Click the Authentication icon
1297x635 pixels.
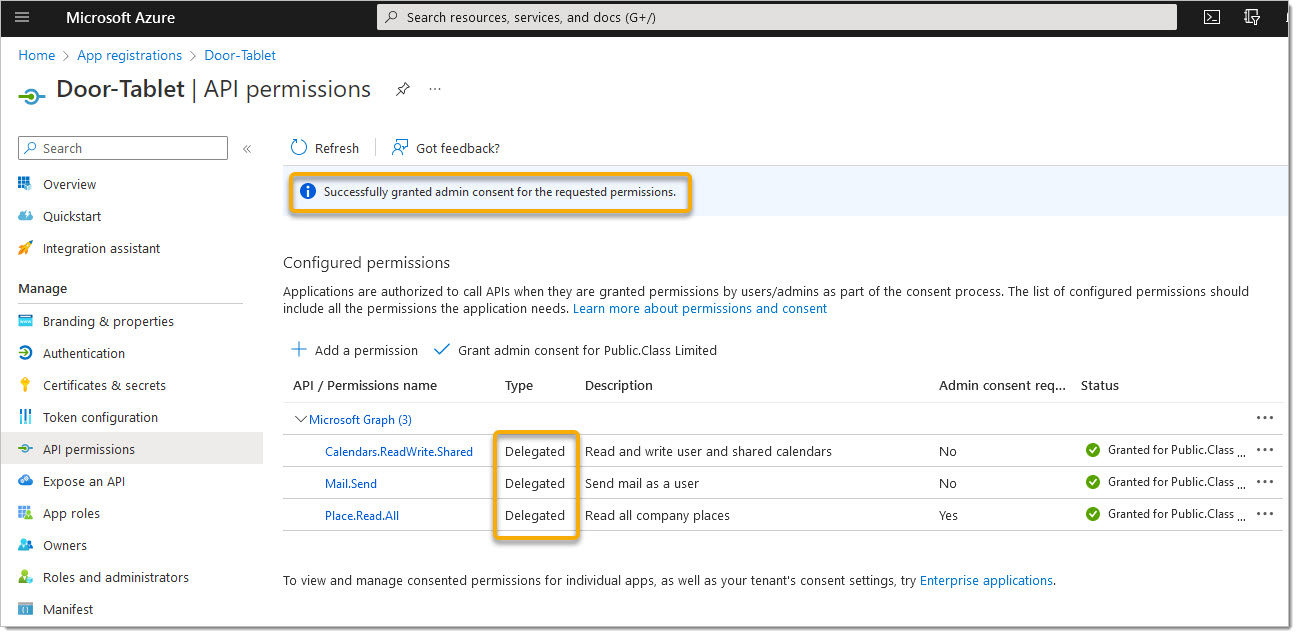pyautogui.click(x=25, y=353)
